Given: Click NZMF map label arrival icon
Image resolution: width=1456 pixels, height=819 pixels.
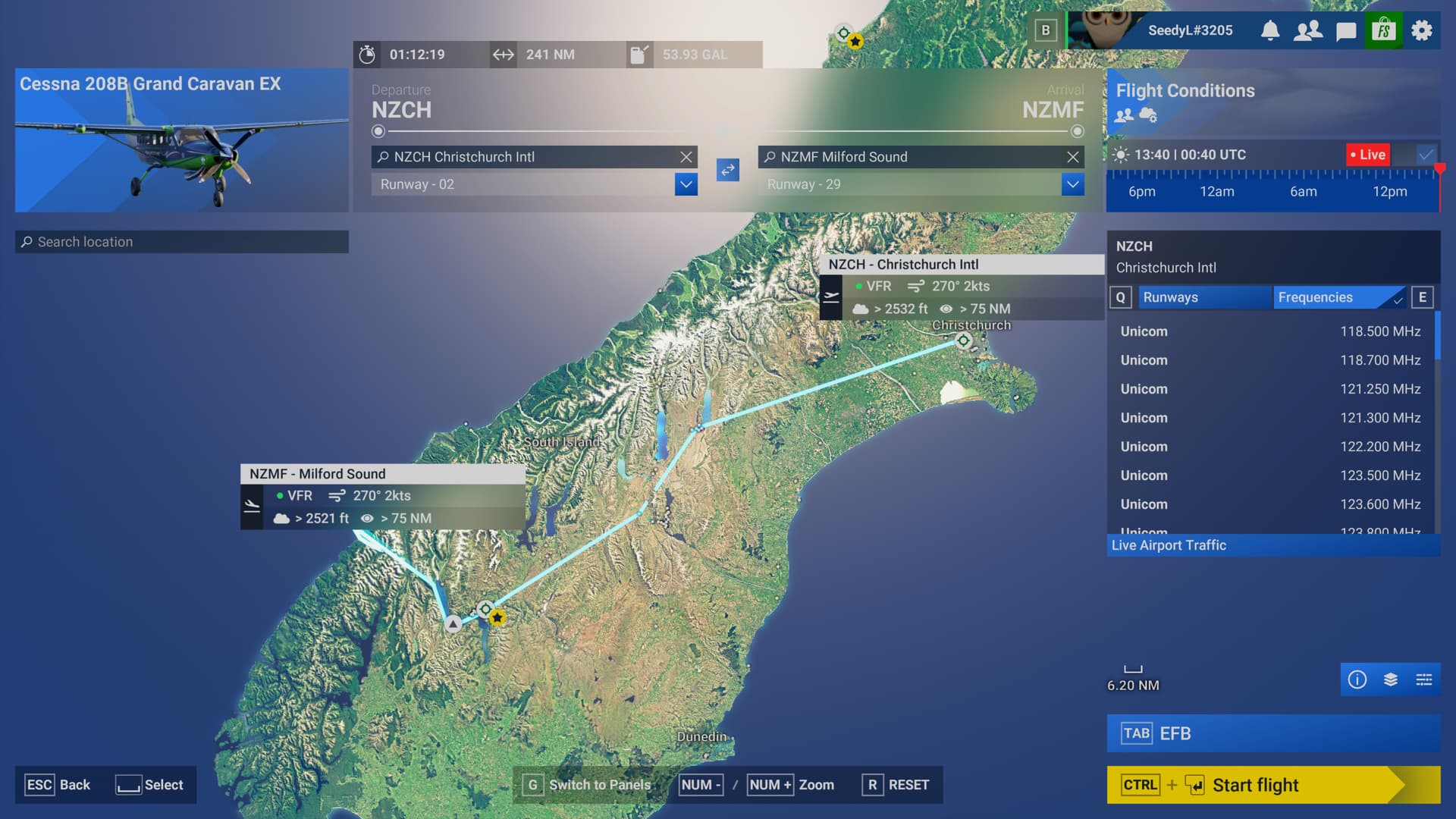Looking at the screenshot, I should click(x=252, y=507).
